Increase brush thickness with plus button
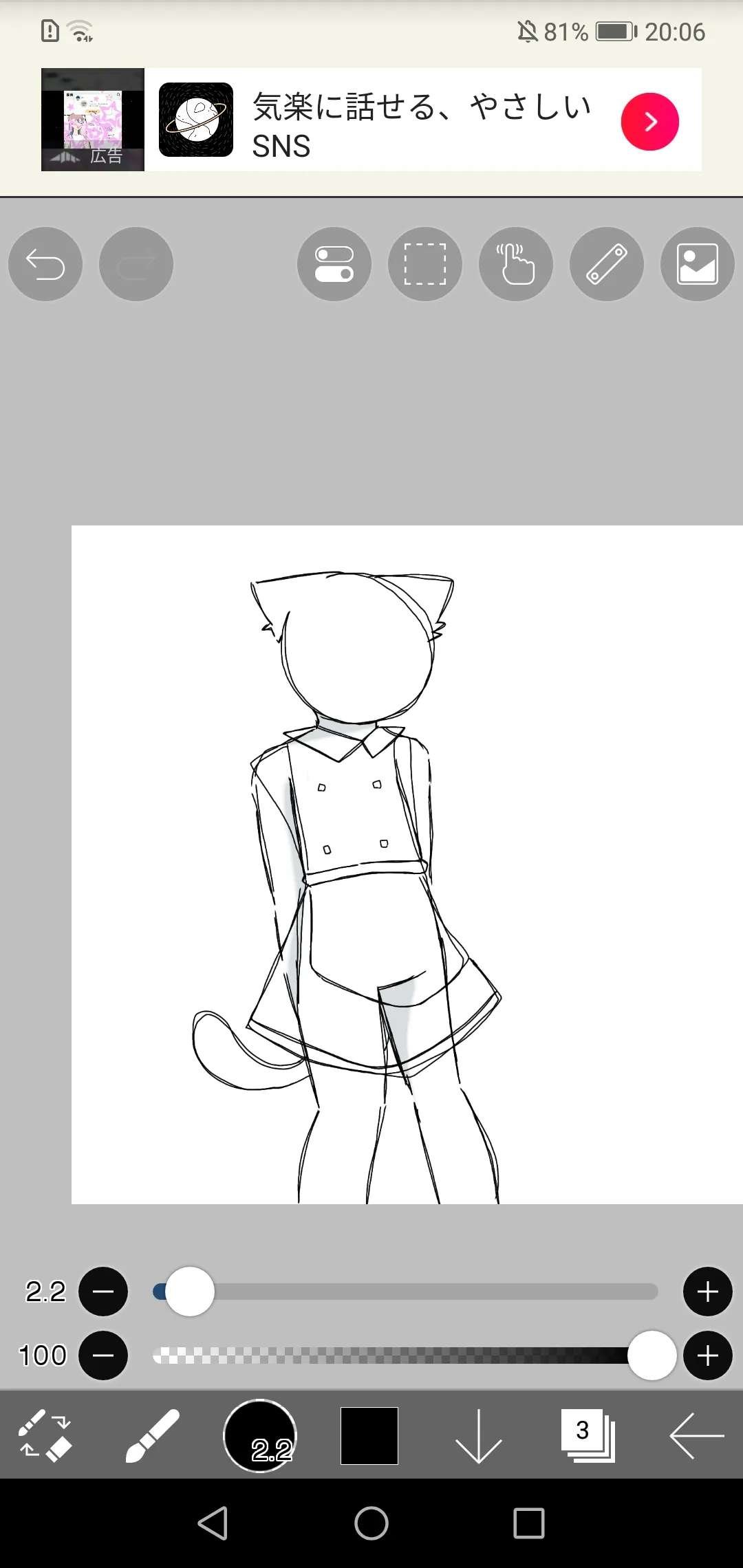 [x=707, y=1292]
